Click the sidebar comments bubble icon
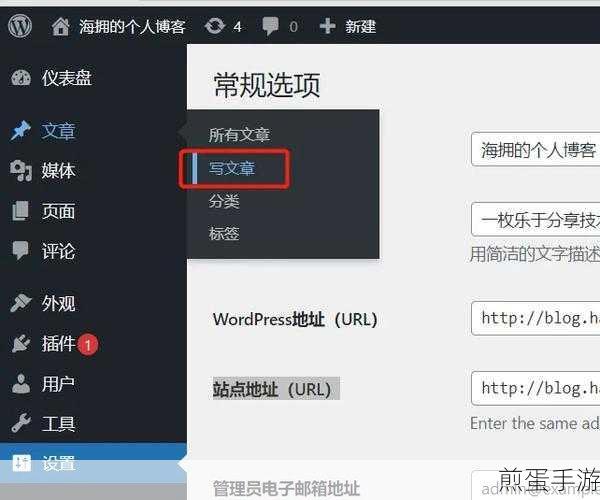 (20, 251)
